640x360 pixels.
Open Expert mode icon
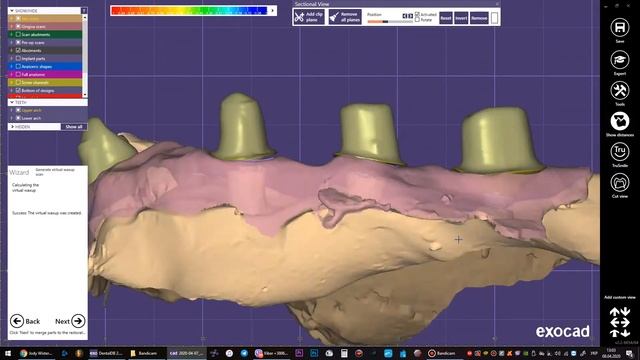click(x=620, y=60)
